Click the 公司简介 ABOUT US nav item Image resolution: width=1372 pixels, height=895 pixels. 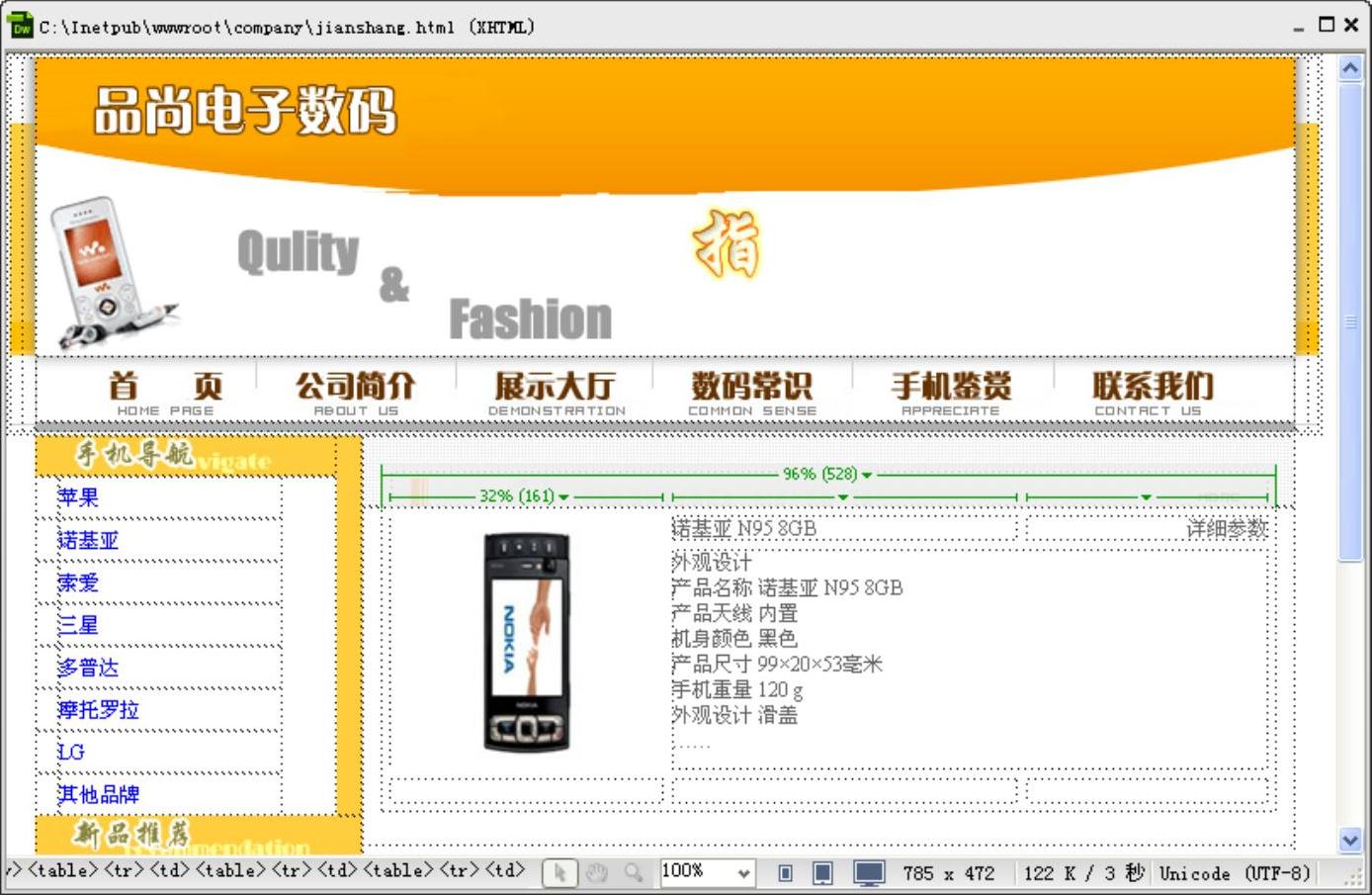(x=356, y=392)
